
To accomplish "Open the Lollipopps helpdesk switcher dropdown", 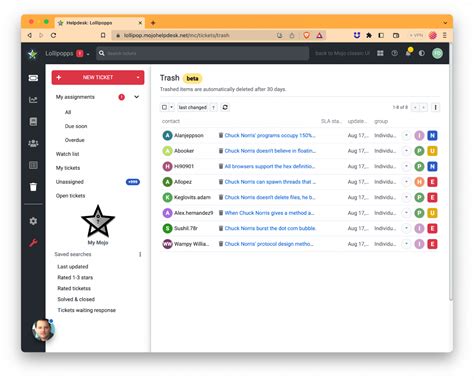I will tap(88, 54).
